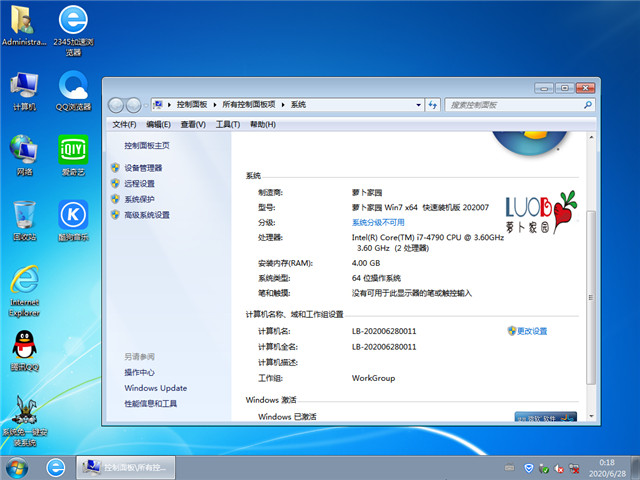The width and height of the screenshot is (640, 480).
Task: Click the WorkGroup value text
Action: (x=373, y=378)
